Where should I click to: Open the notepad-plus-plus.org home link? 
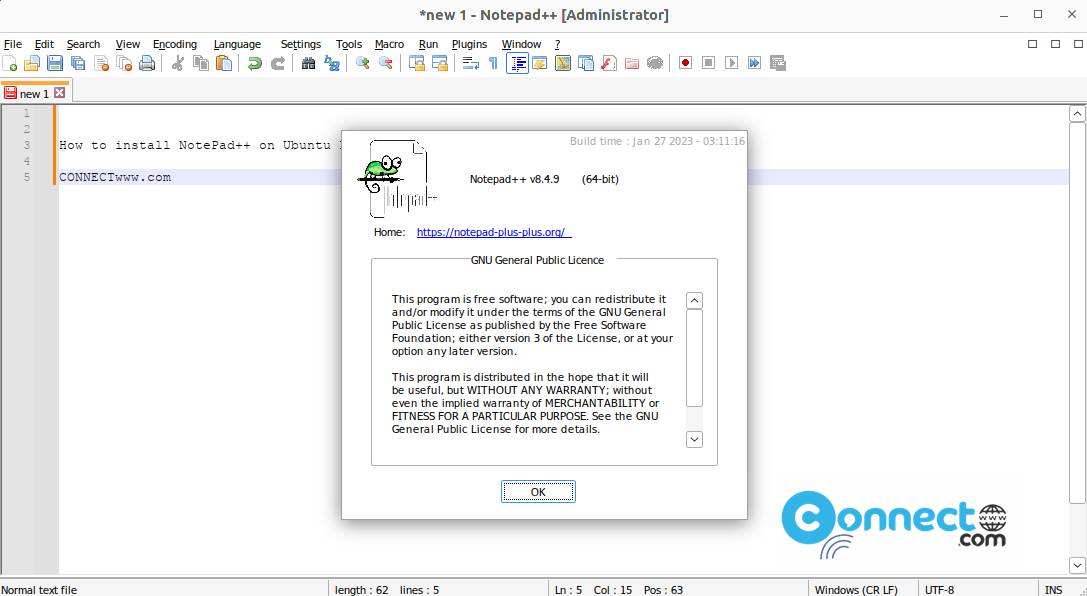pyautogui.click(x=492, y=232)
